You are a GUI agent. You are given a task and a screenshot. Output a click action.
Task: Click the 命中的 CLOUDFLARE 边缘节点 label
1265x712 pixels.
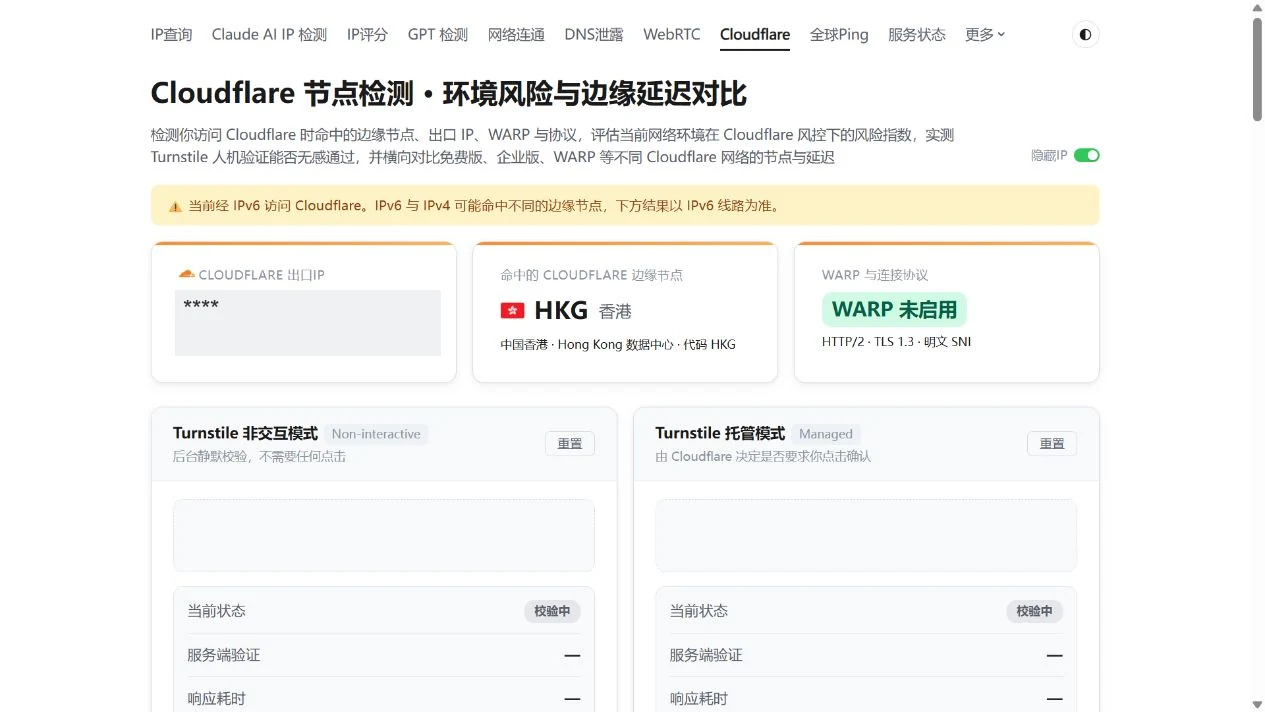click(592, 275)
